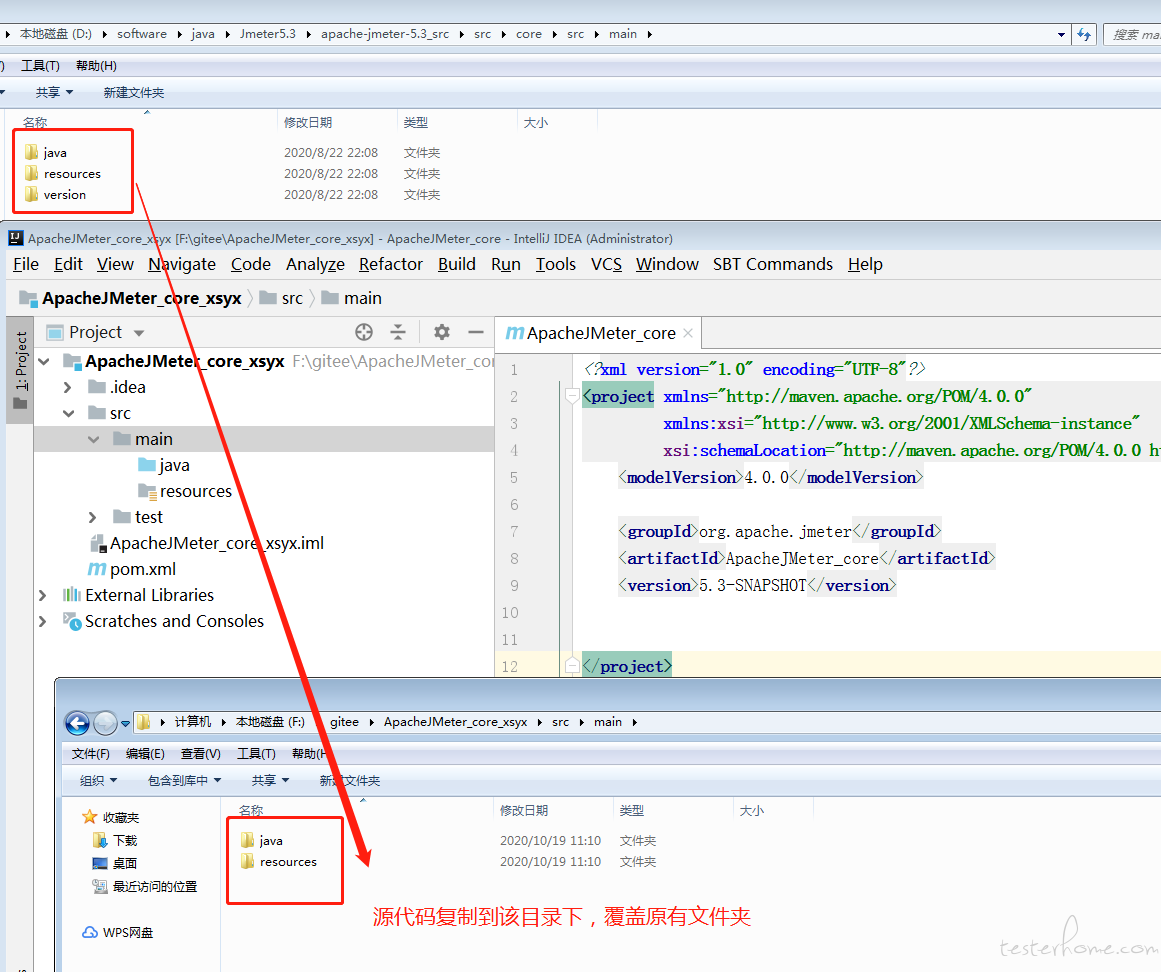Click the fold marker on line 12 closing tag
Image resolution: width=1161 pixels, height=972 pixels.
coord(572,666)
